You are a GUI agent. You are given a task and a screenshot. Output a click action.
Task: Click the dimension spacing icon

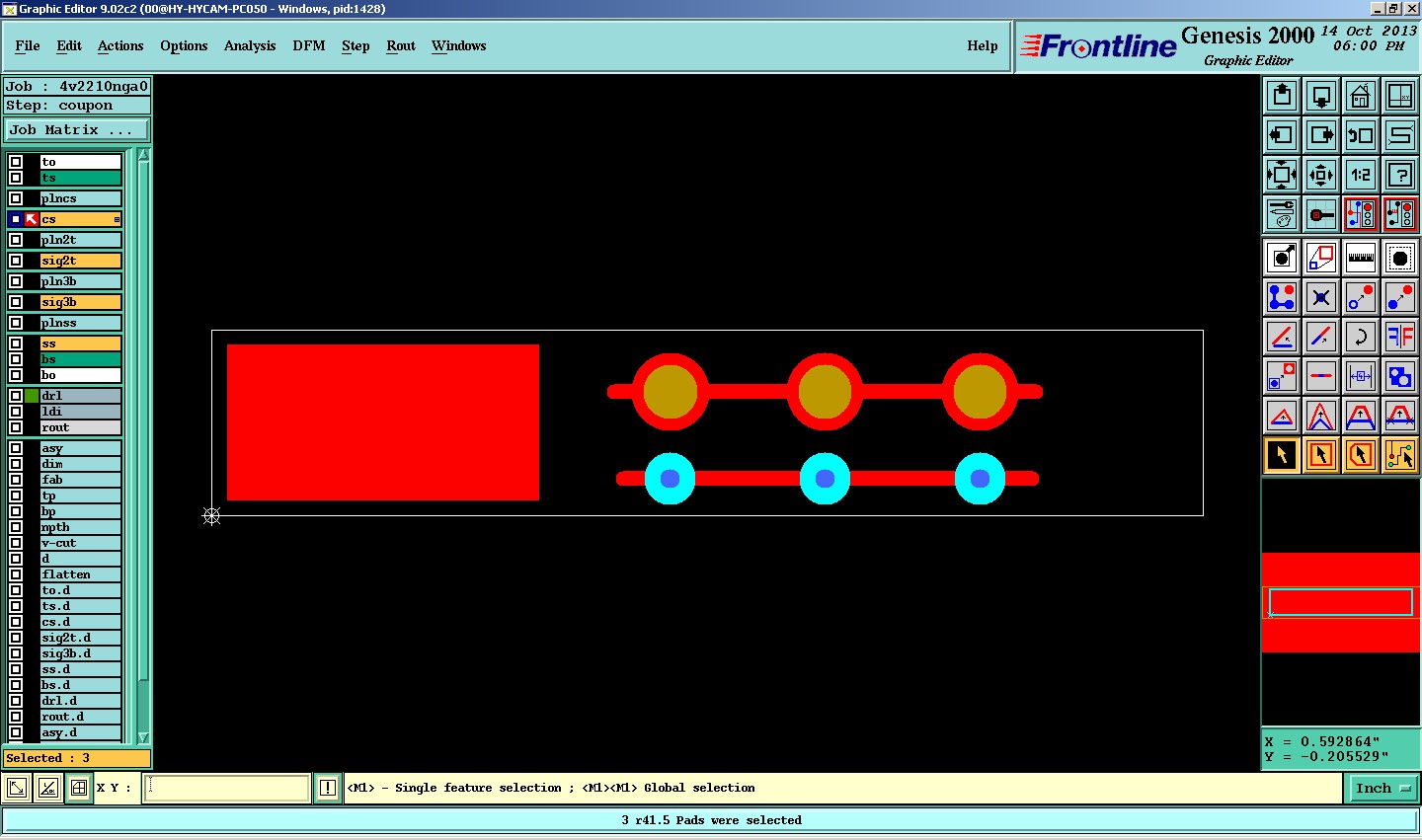click(x=1361, y=377)
